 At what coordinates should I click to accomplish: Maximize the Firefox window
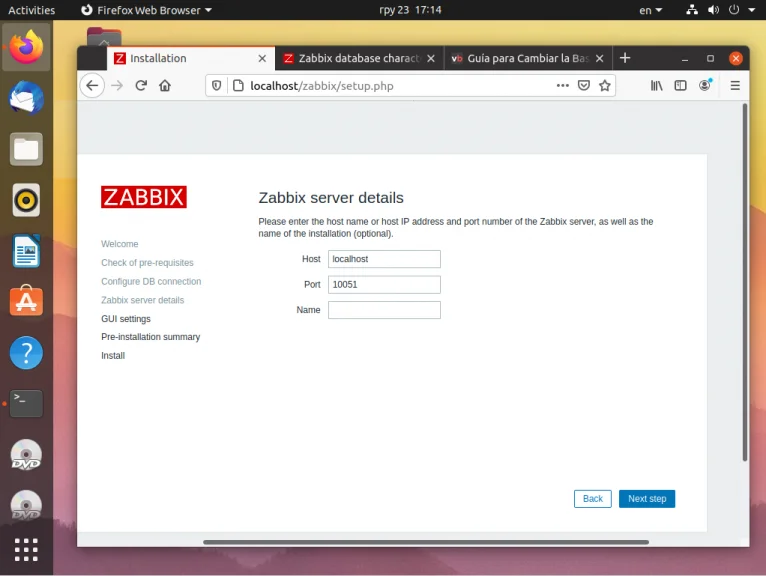coord(710,59)
